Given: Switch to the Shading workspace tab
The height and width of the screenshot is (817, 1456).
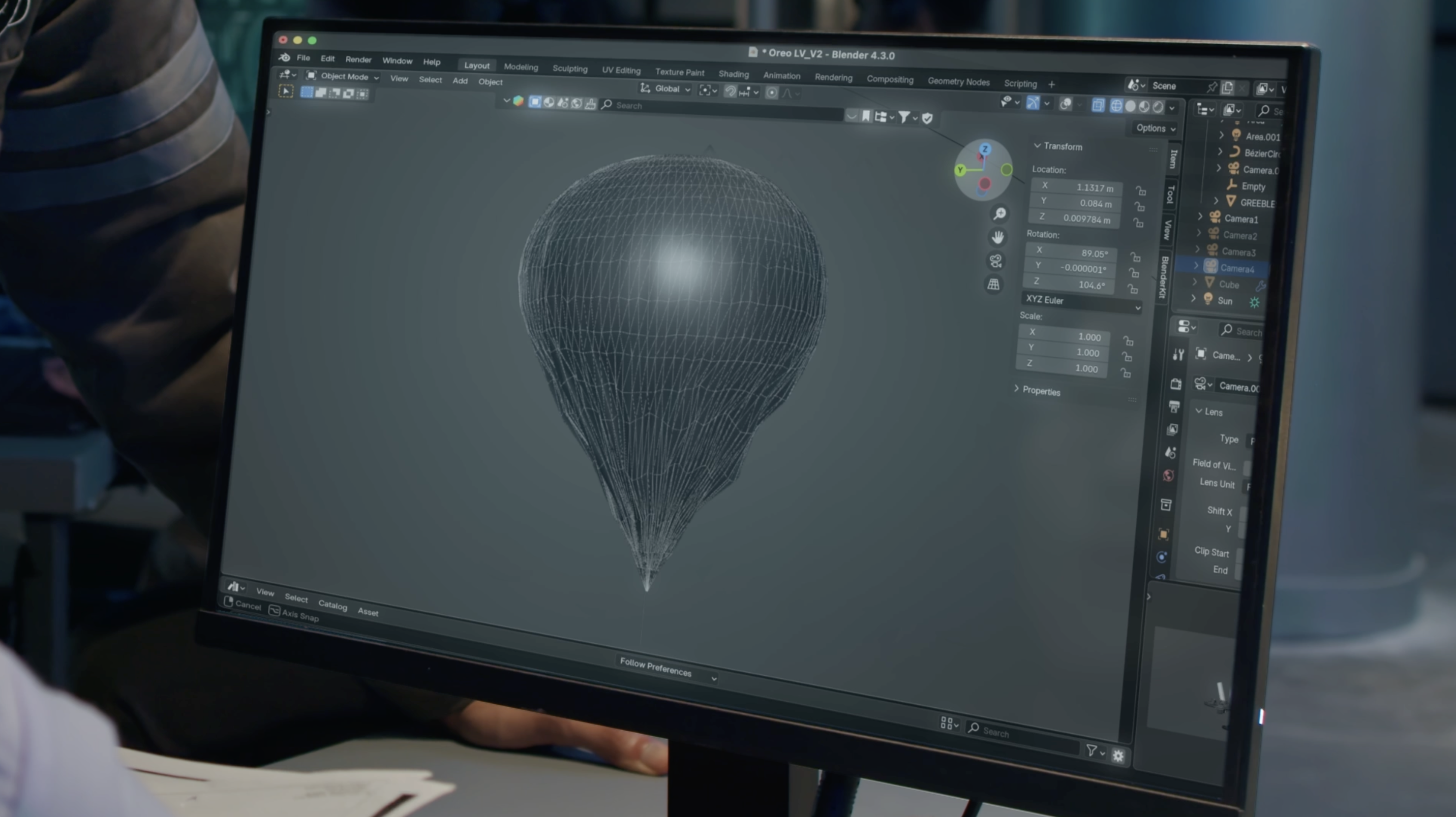Looking at the screenshot, I should (733, 74).
